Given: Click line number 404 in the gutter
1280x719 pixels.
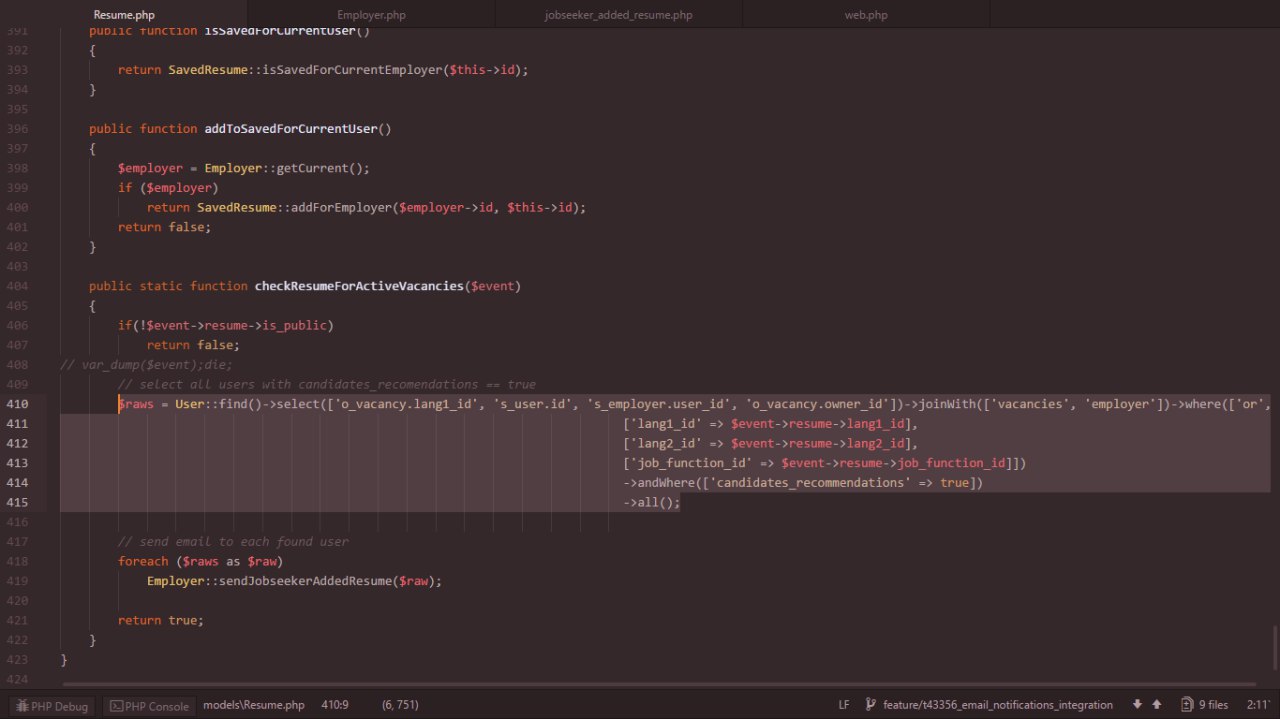Looking at the screenshot, I should (18, 286).
